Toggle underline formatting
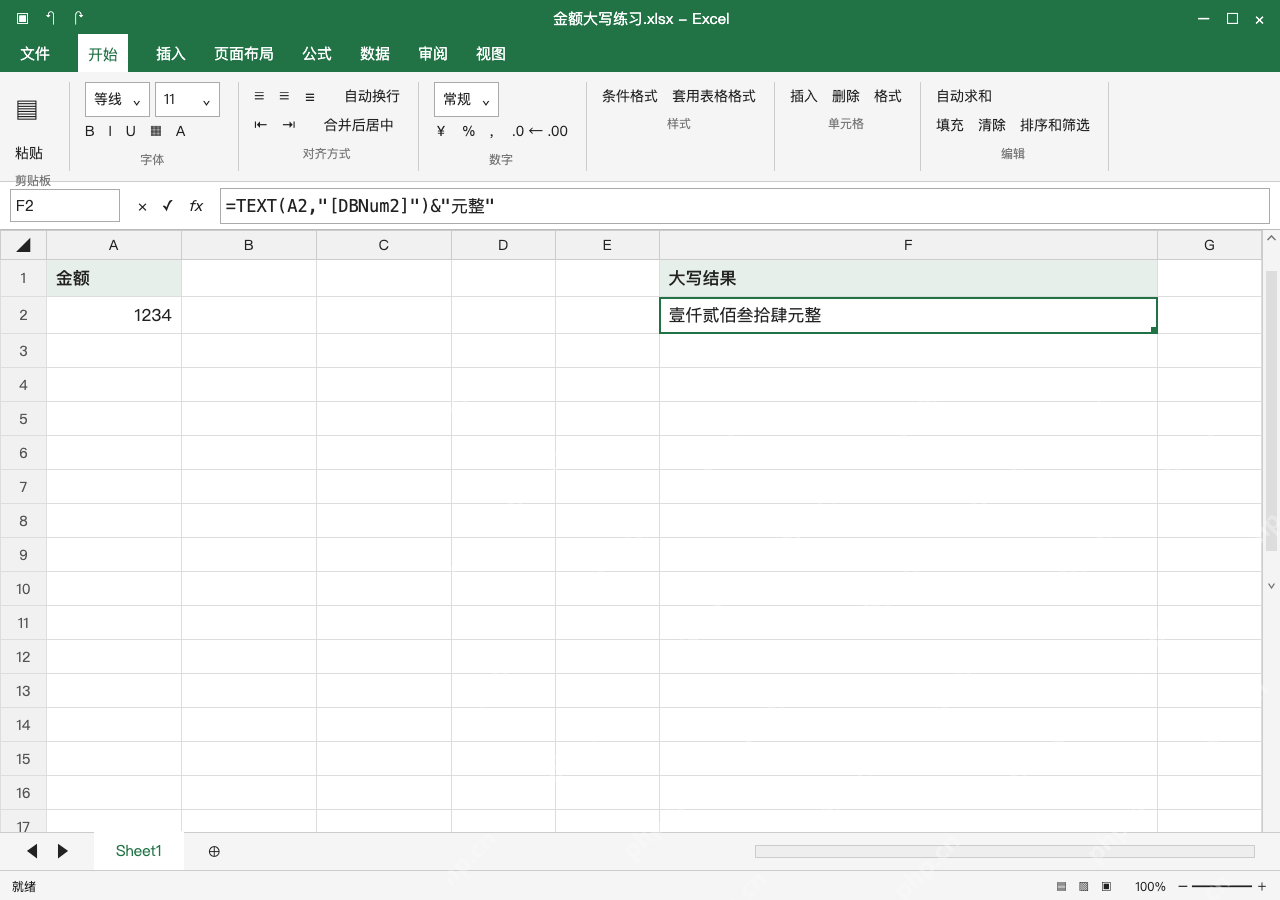Viewport: 1280px width, 900px height. point(130,131)
